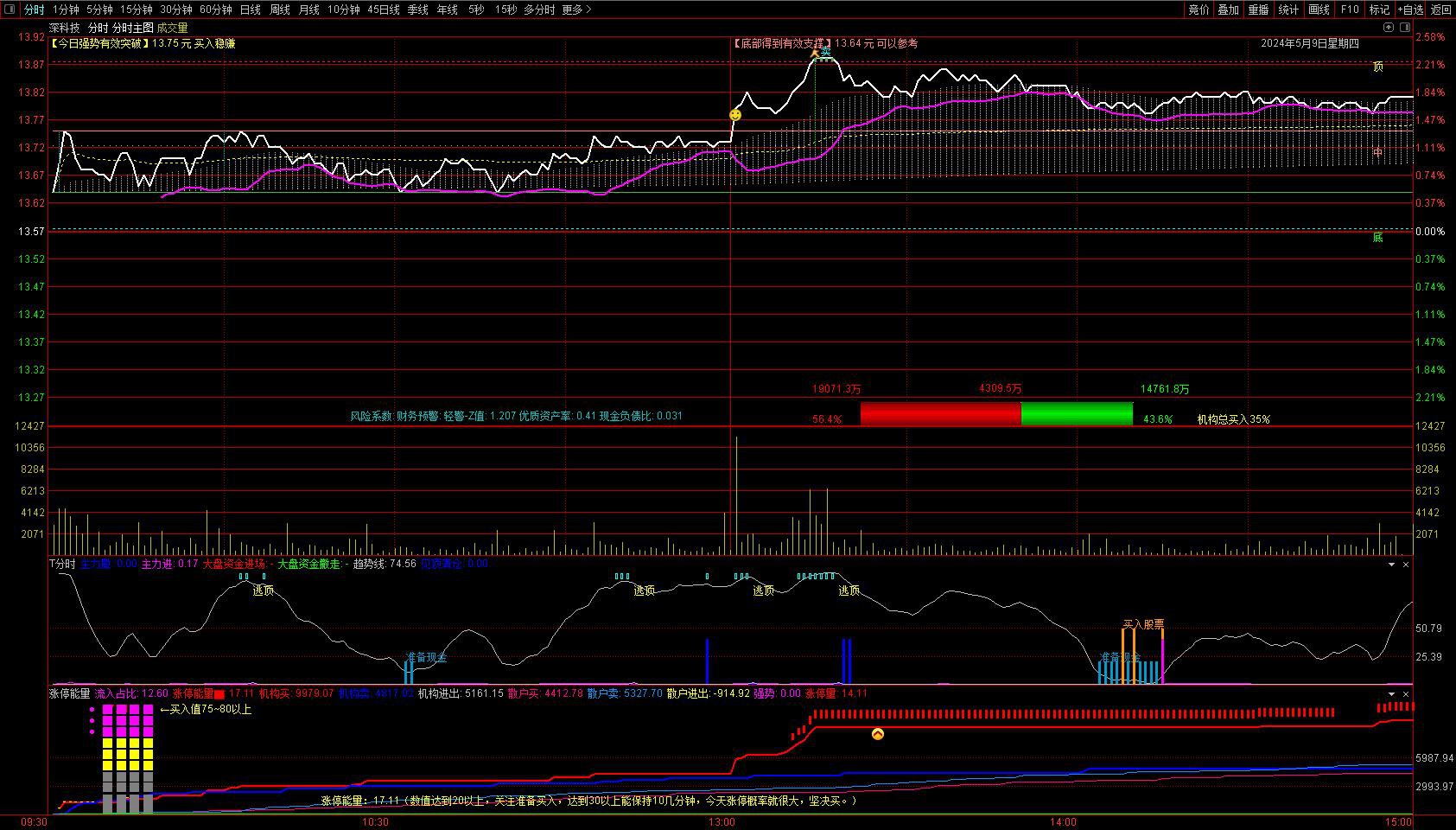Open the 日线 daily chart
1456x830 pixels.
click(x=251, y=10)
